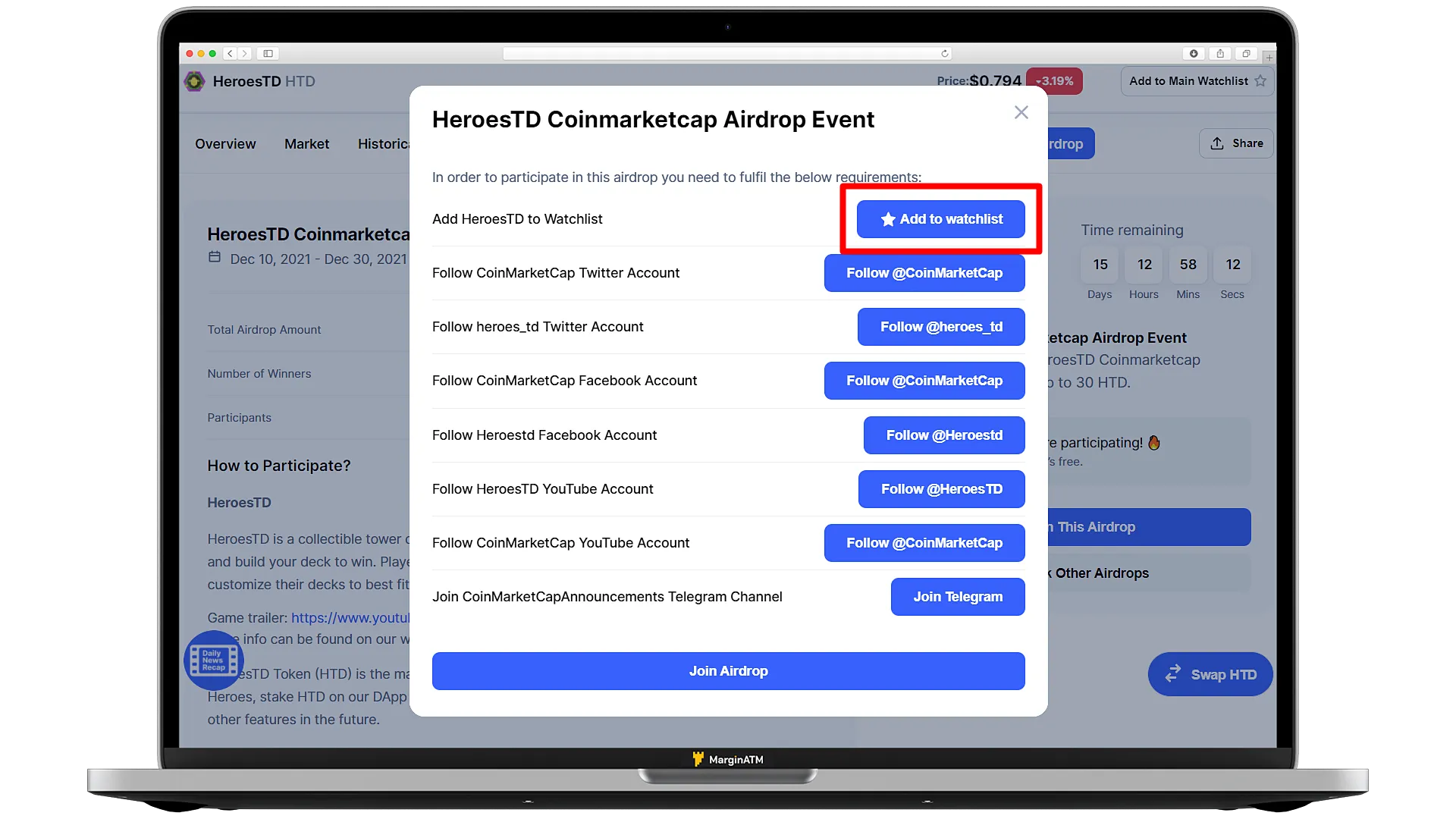The image size is (1456, 819).
Task: Click 'Join CoinMarketCapAnnouncements Telegram Channel' text
Action: tap(607, 597)
